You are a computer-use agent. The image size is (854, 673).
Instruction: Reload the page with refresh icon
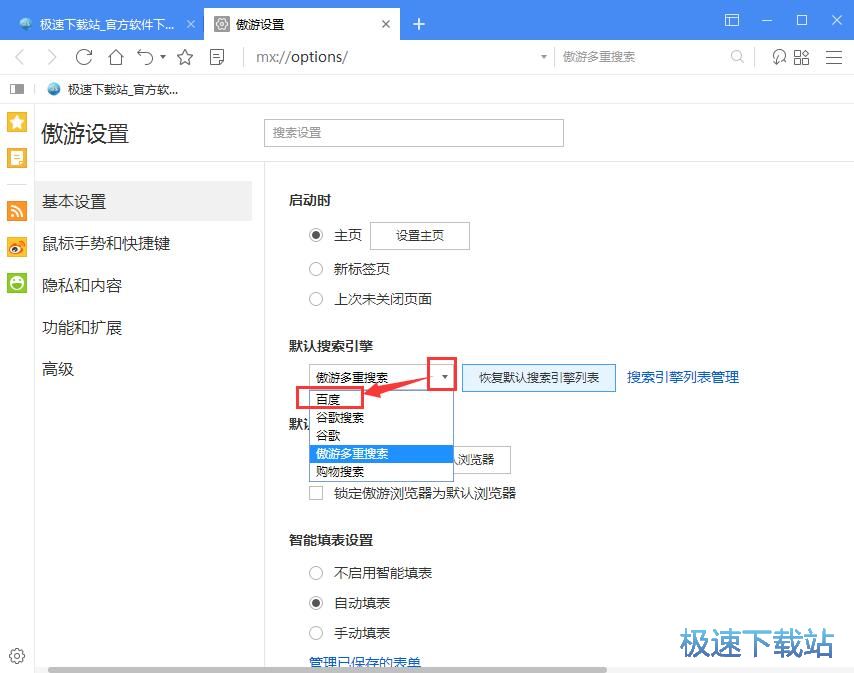click(x=84, y=57)
